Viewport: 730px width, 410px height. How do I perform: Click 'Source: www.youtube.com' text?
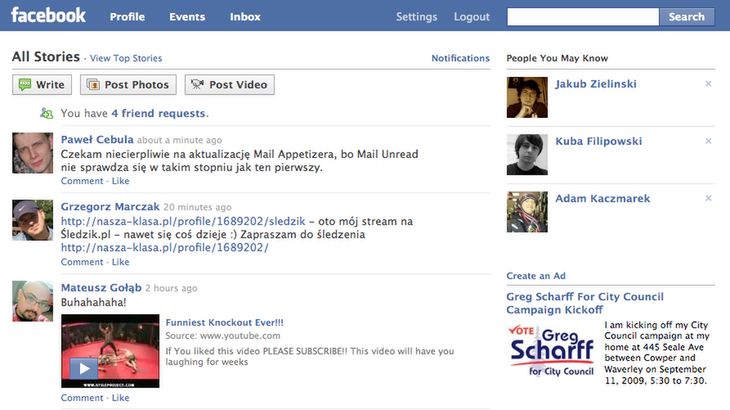pos(223,336)
